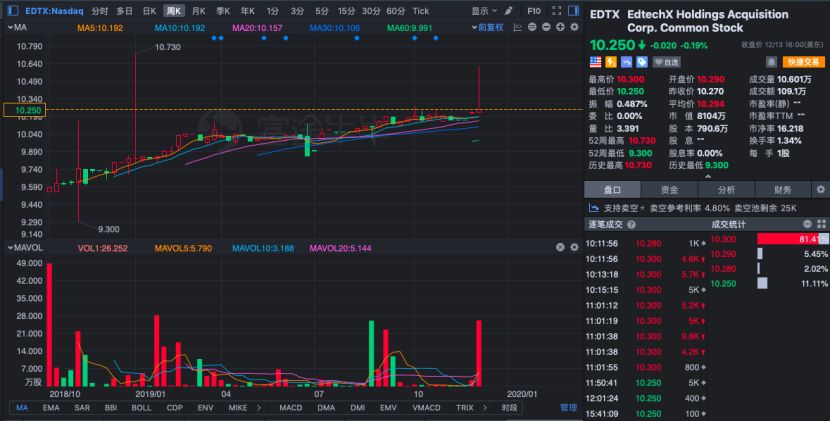Toggle the left sidebar panel icon

pyautogui.click(x=13, y=10)
